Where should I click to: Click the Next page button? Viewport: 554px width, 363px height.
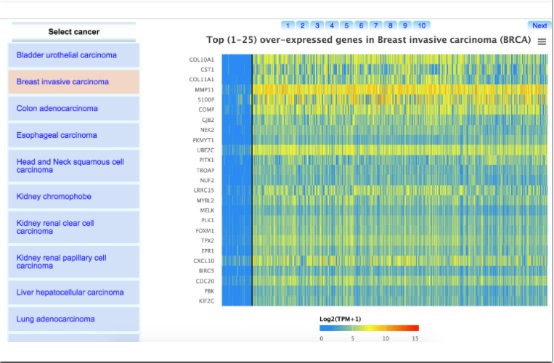(540, 25)
